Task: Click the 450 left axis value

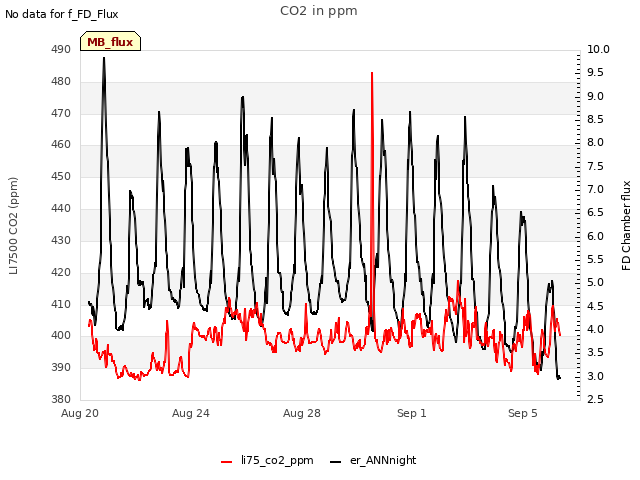Action: point(61,177)
